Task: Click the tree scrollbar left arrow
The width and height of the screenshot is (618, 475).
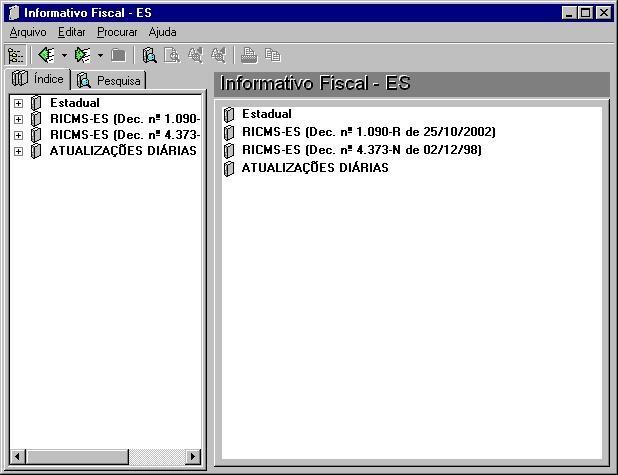Action: tap(17, 457)
